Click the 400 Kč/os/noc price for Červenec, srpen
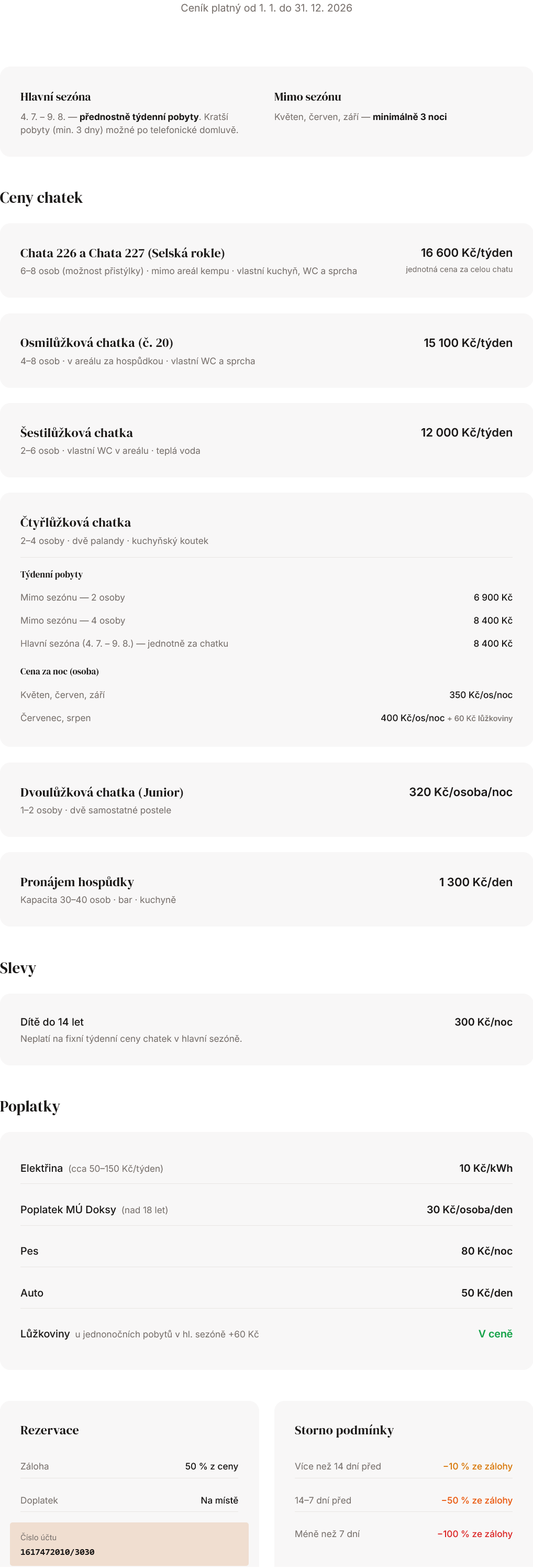533x1568 pixels. click(x=413, y=717)
